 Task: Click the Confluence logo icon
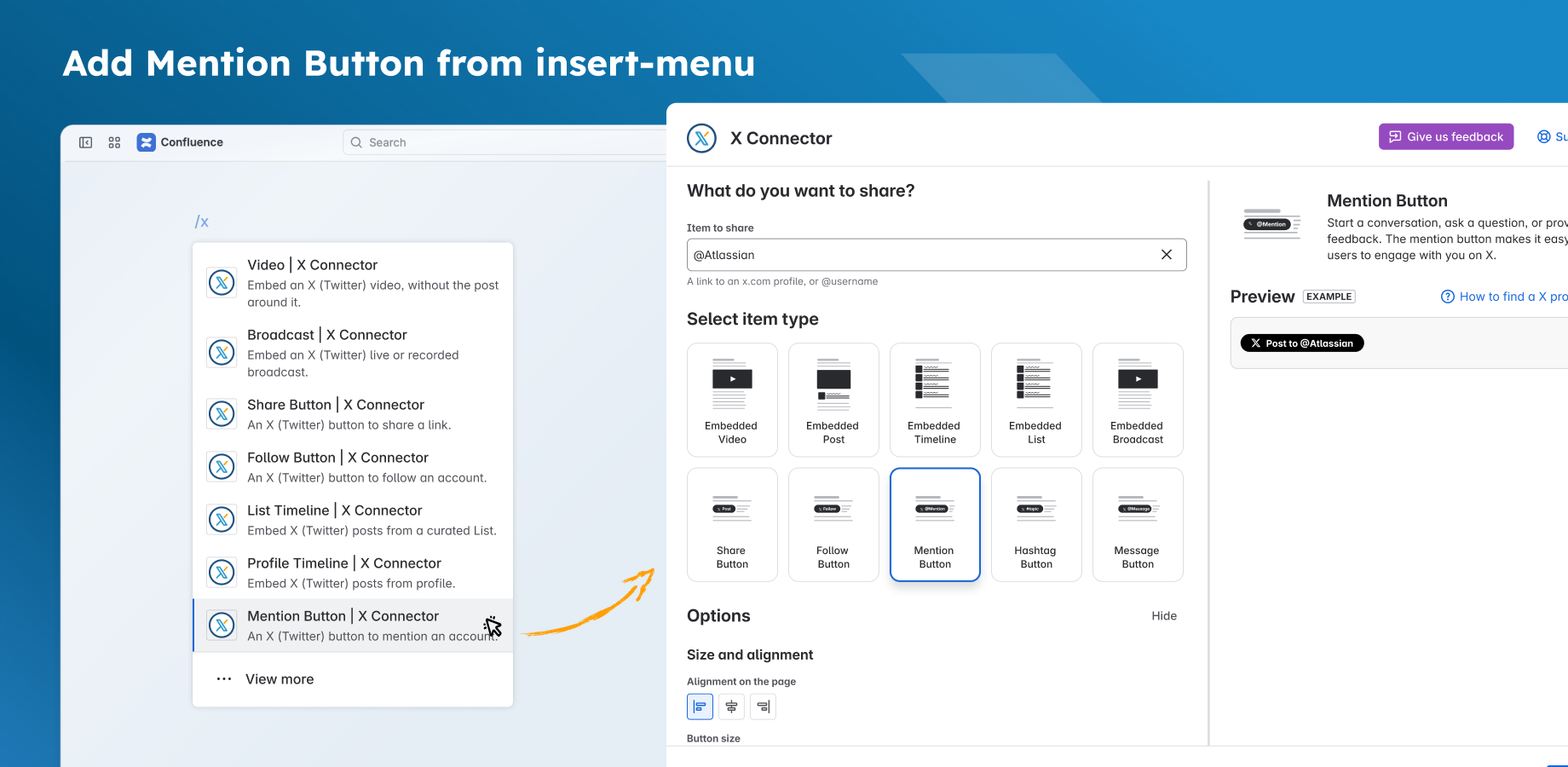[x=147, y=142]
